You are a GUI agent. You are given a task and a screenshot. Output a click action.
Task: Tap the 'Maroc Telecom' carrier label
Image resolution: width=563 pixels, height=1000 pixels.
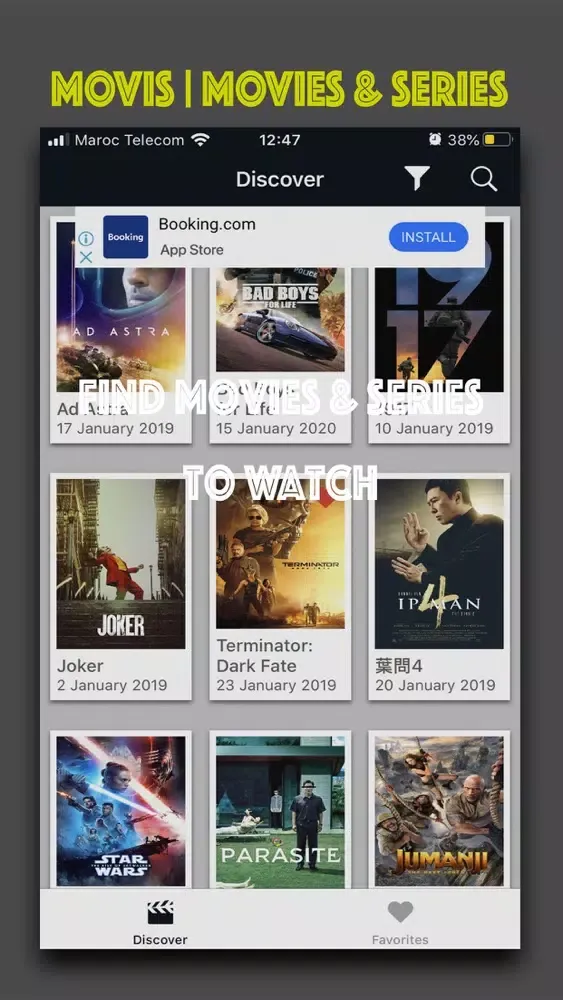click(129, 140)
